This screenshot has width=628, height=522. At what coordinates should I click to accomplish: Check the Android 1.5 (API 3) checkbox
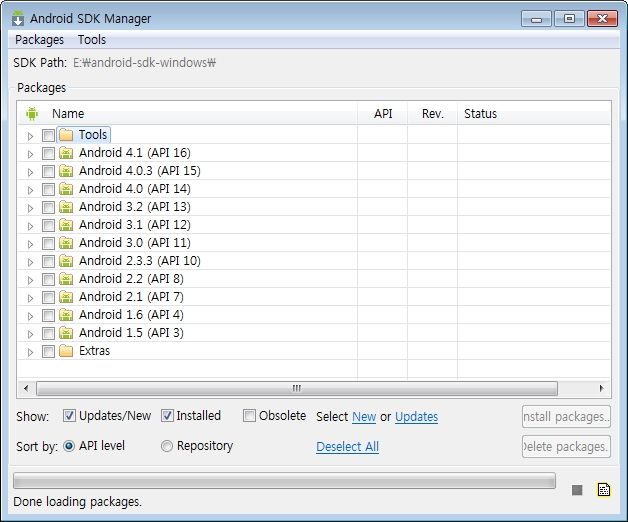pos(48,334)
